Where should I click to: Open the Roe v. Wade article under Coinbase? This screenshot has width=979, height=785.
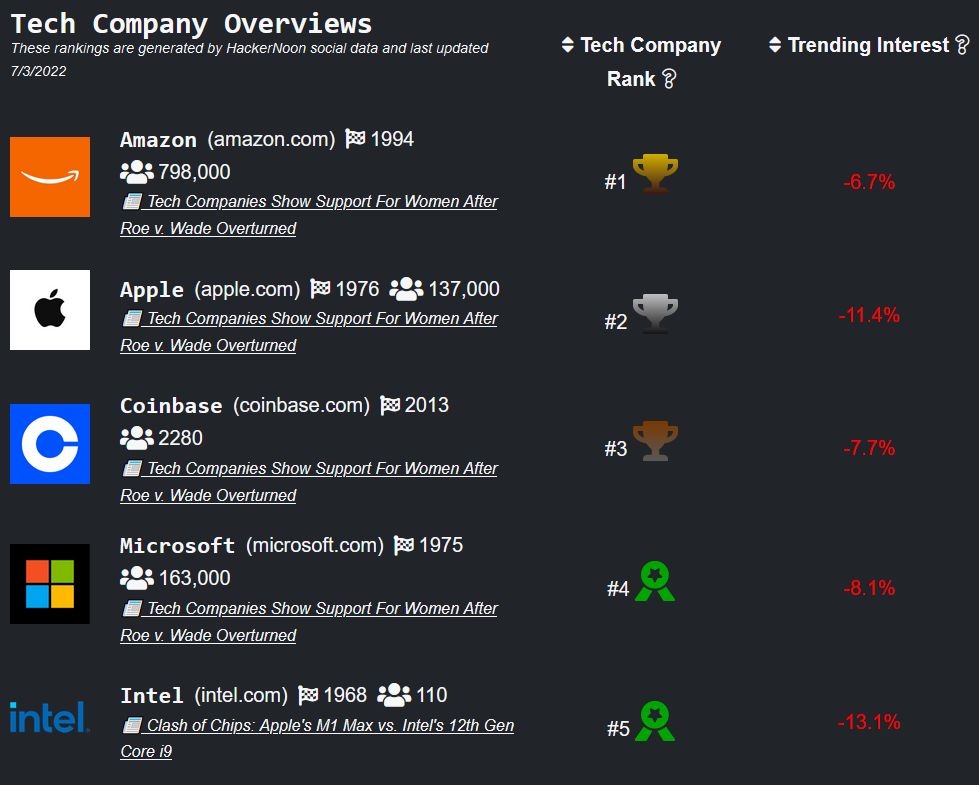310,469
